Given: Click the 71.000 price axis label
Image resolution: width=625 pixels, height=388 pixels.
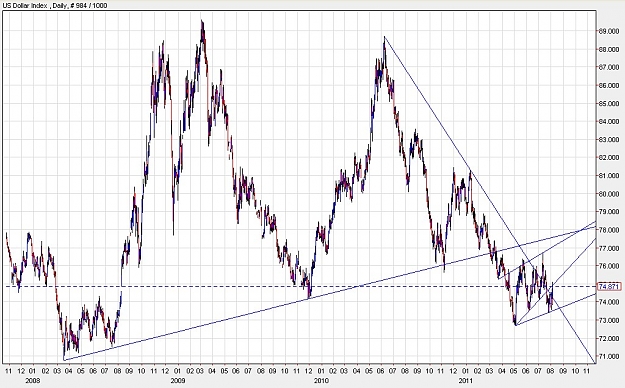Looking at the screenshot, I should [610, 356].
